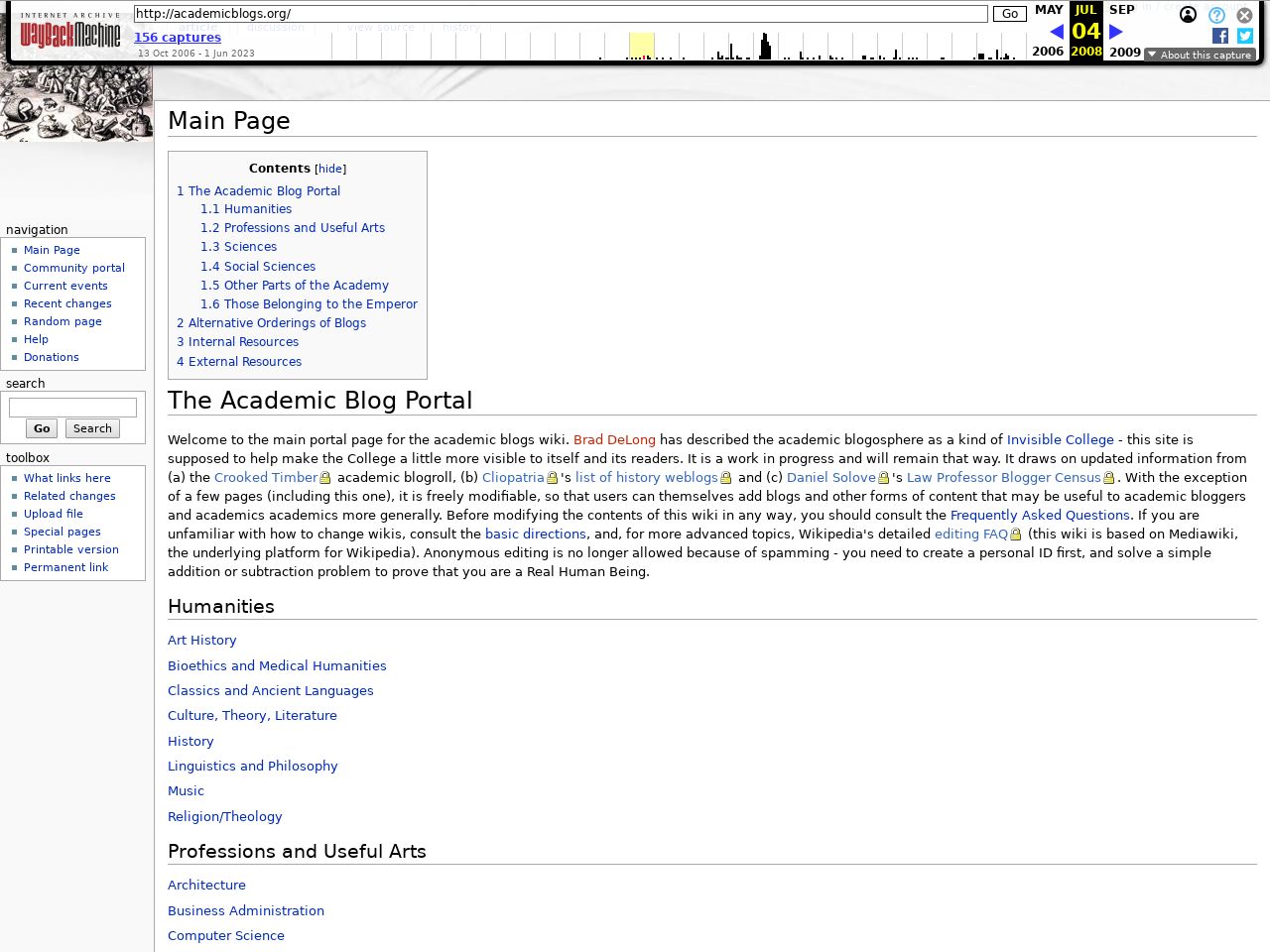Click the wiki logo engraving image
Screen dimensions: 1270x952
(x=76, y=104)
